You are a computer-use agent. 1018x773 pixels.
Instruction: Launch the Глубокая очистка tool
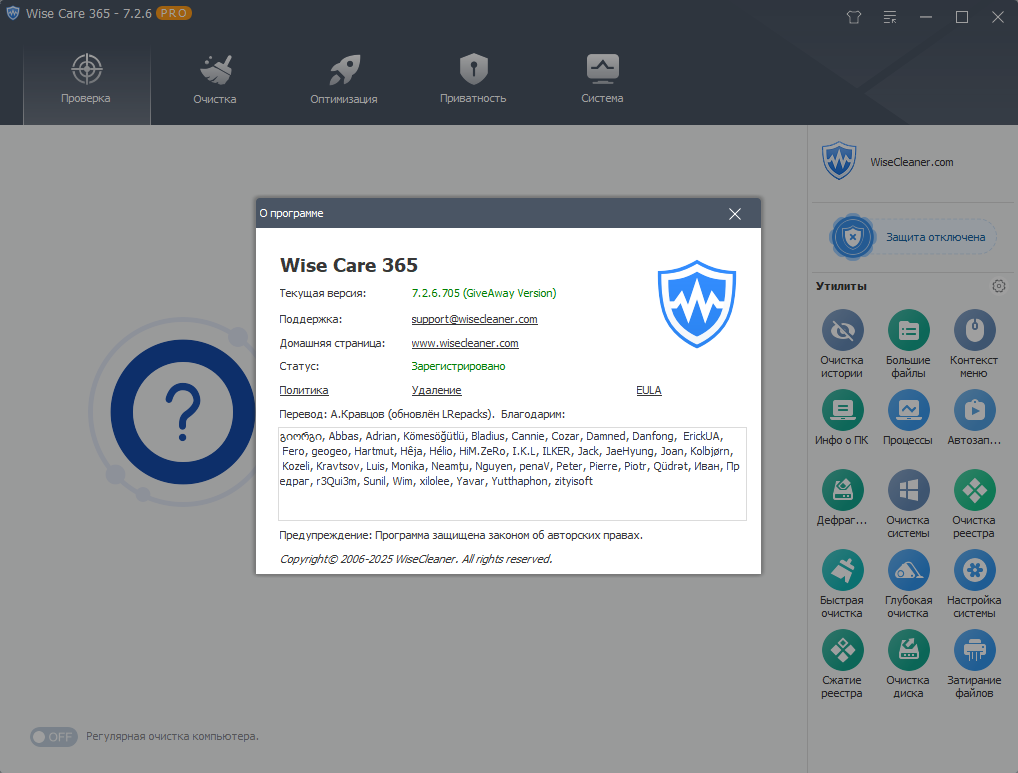(908, 571)
